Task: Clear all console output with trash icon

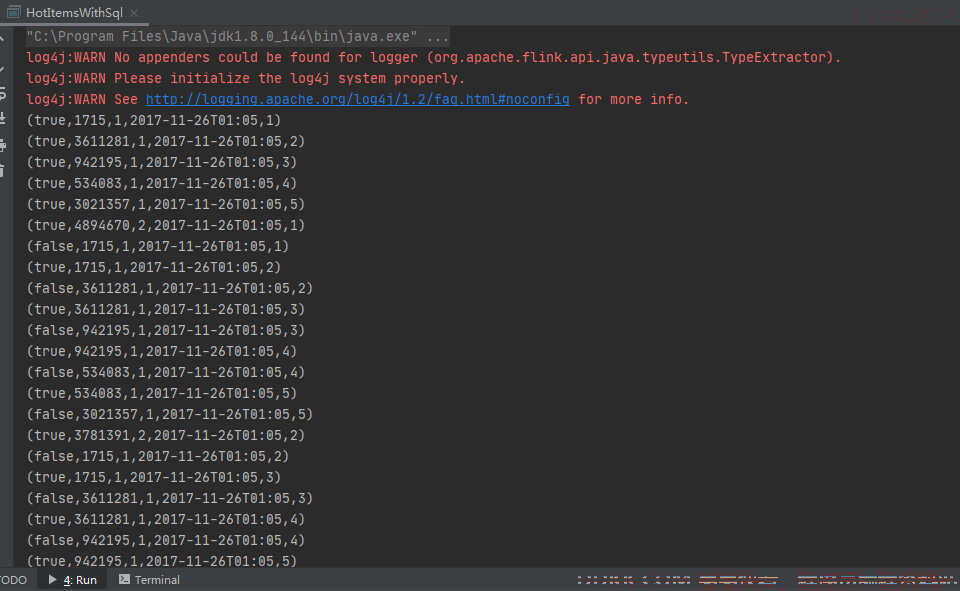Action: (x=2, y=171)
